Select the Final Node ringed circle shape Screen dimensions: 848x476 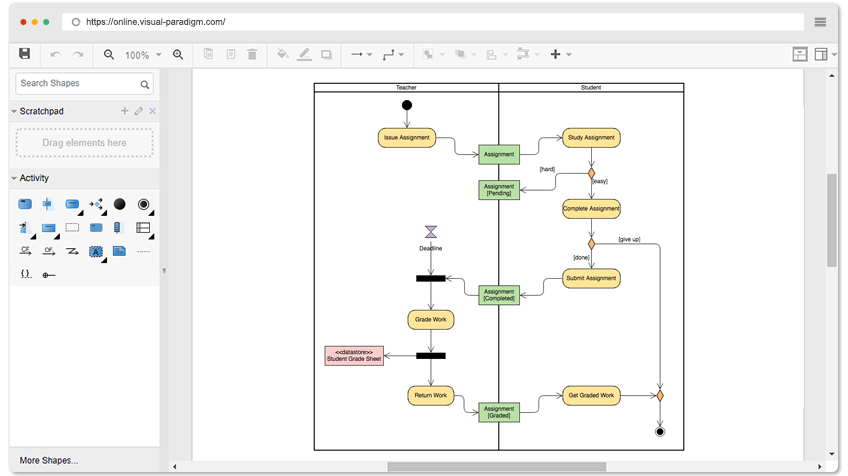tap(143, 204)
